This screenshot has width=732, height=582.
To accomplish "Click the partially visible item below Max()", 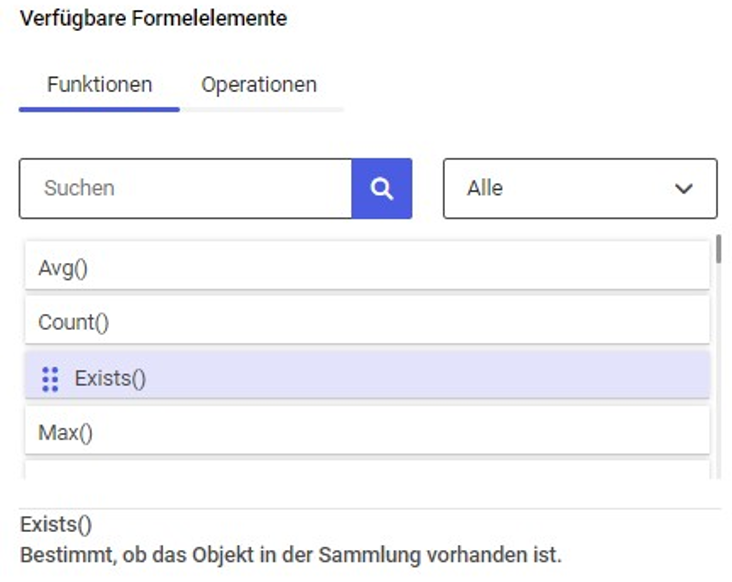I will click(367, 470).
